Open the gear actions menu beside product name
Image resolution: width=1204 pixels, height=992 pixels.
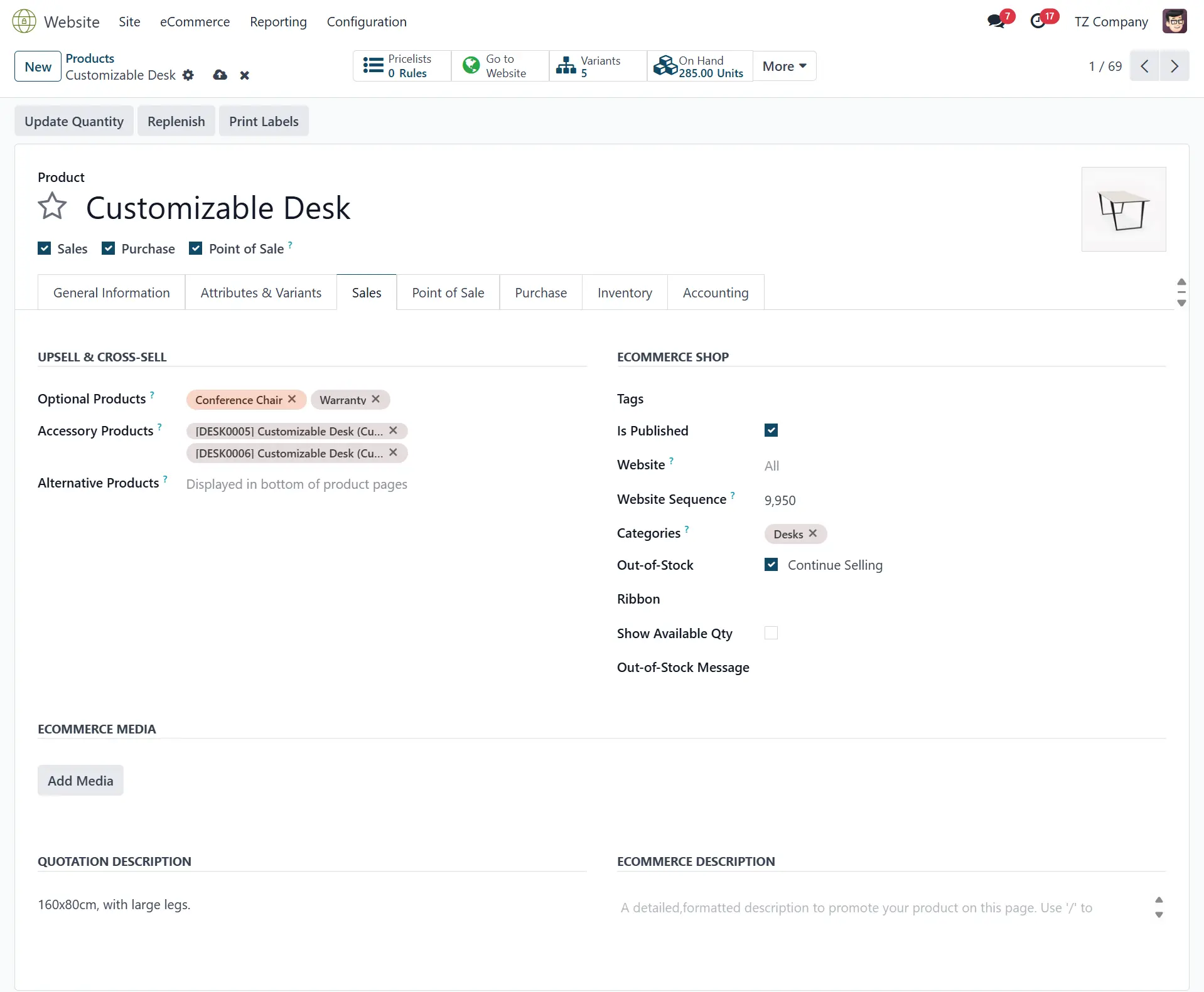(x=188, y=75)
